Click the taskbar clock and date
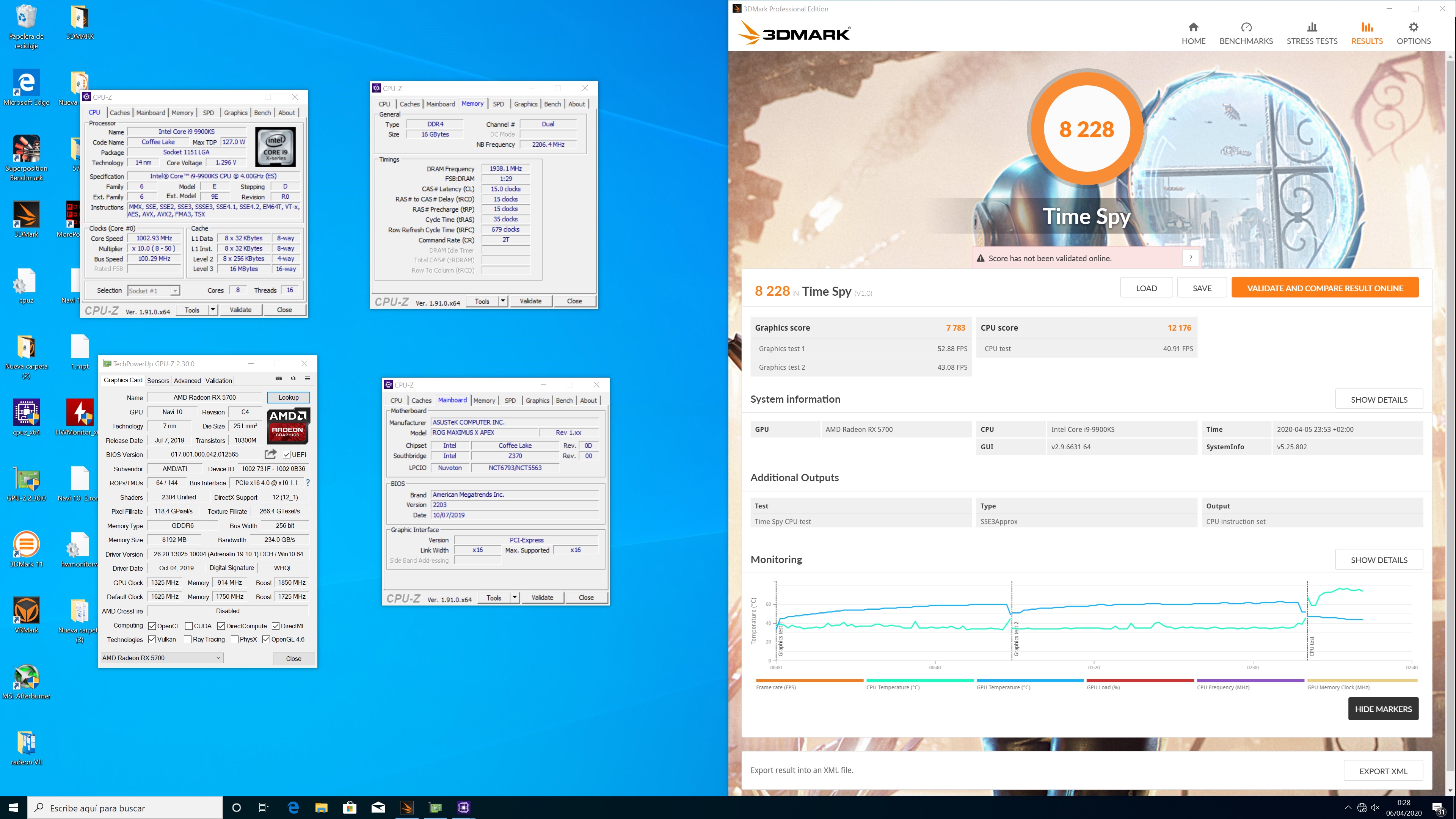This screenshot has height=819, width=1456. (1403, 808)
